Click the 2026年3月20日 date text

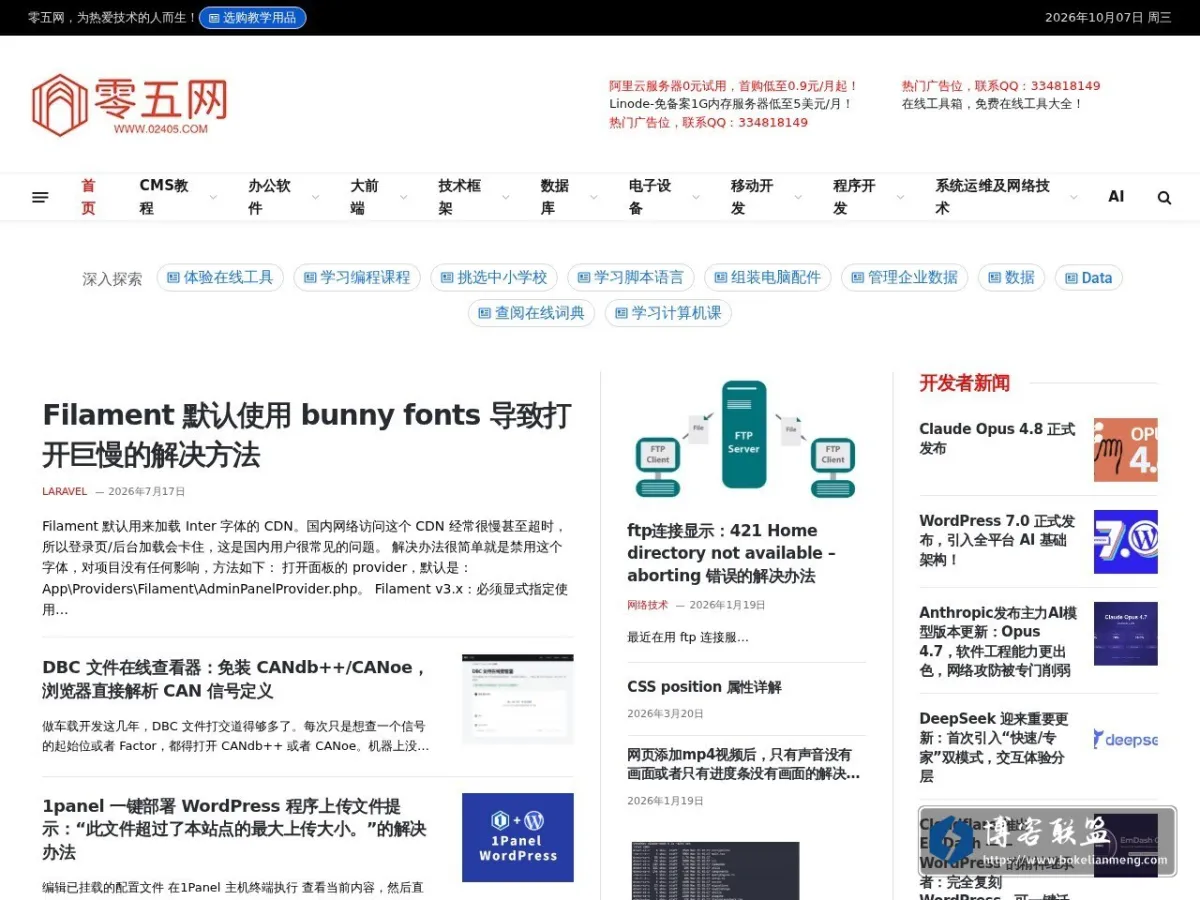coord(665,714)
